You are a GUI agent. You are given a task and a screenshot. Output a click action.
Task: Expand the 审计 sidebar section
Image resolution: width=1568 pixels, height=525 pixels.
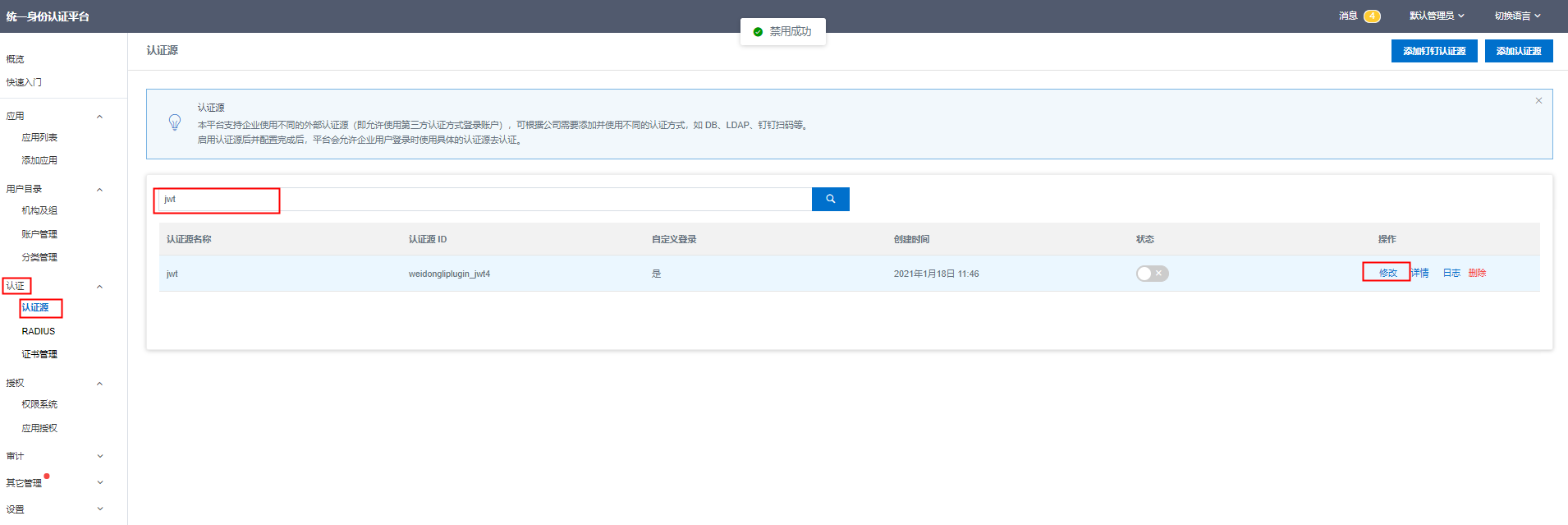[x=99, y=456]
